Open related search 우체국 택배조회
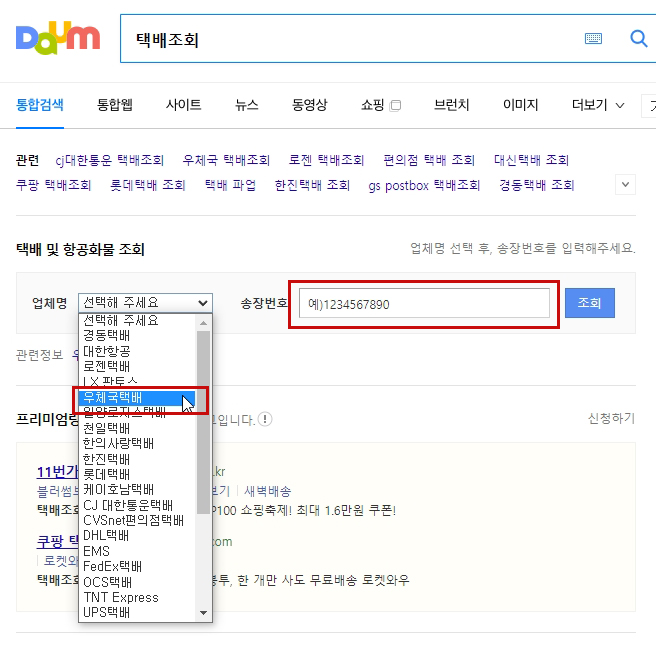 pos(226,160)
